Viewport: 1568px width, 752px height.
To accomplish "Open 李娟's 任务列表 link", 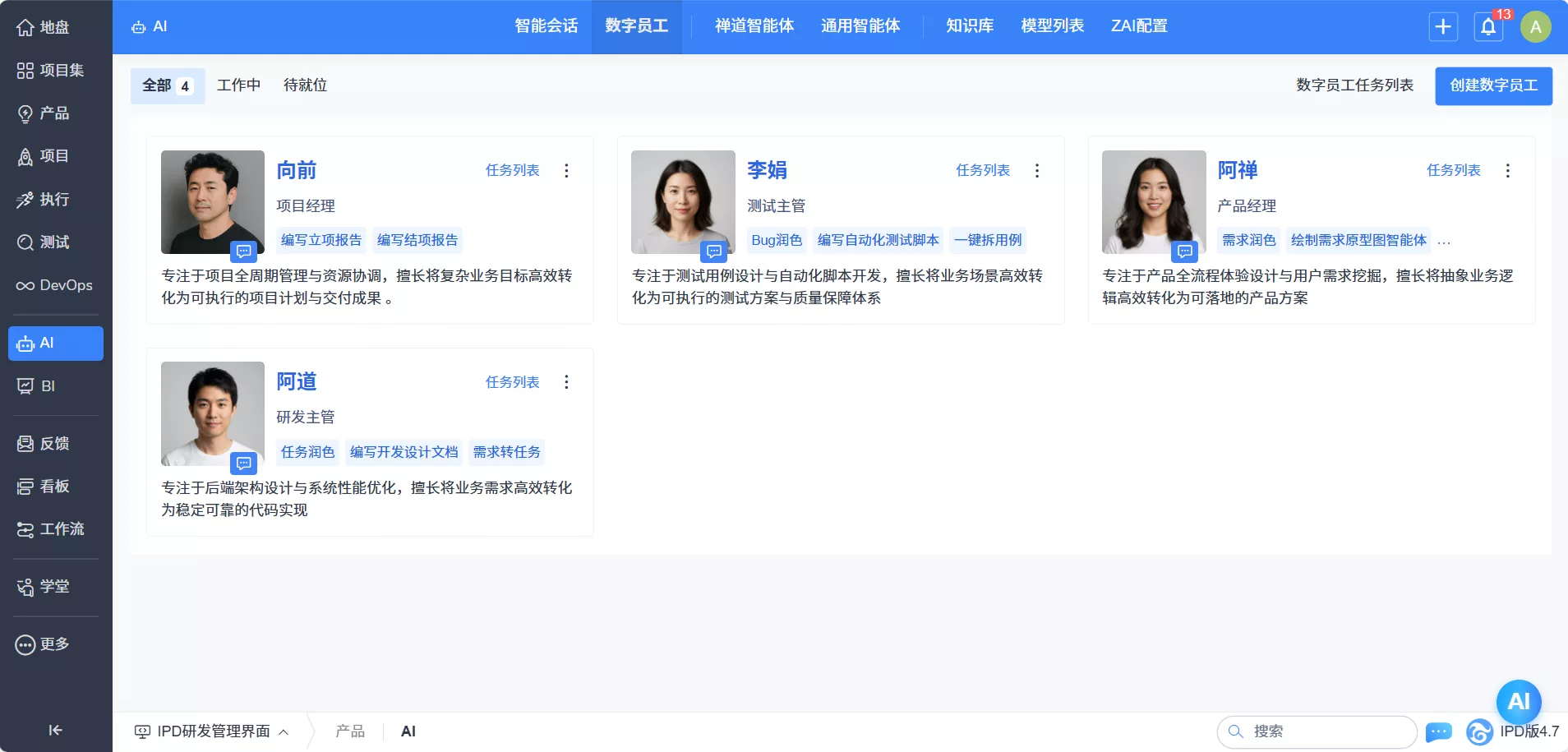I will point(983,170).
